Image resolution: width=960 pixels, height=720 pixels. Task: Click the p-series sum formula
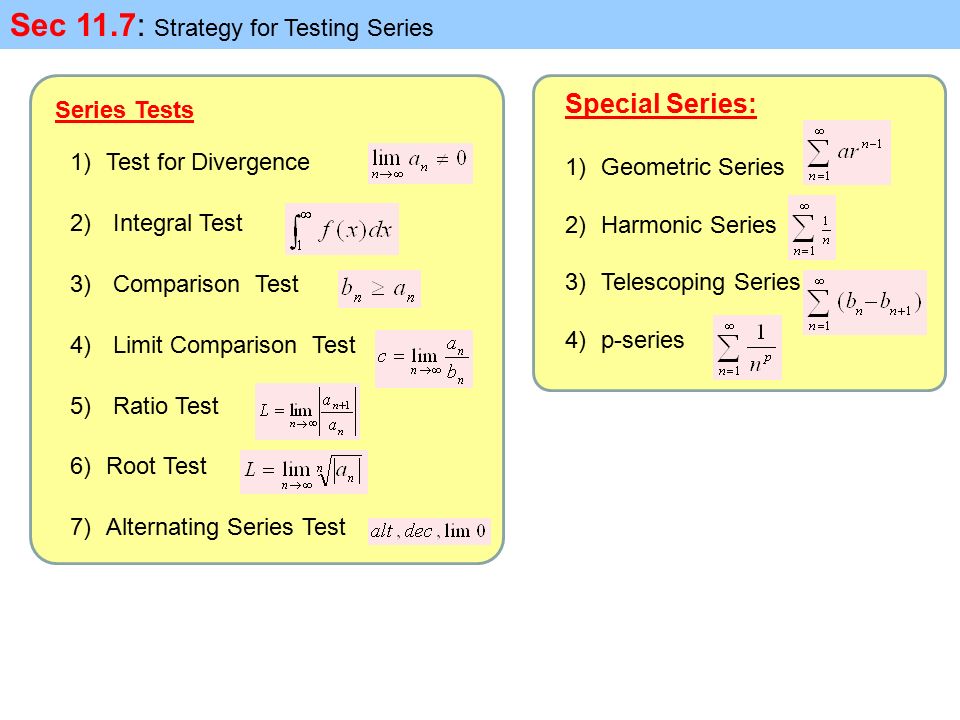(748, 348)
